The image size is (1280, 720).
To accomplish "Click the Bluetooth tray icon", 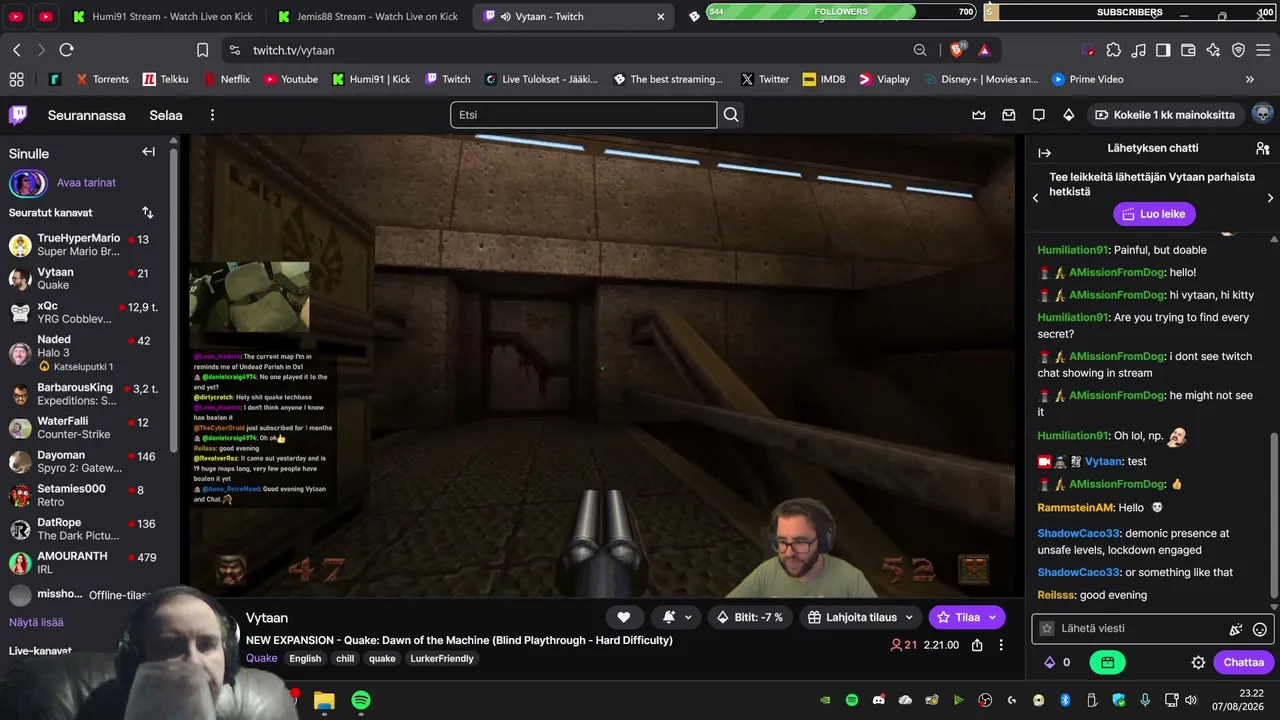I will tap(1065, 700).
